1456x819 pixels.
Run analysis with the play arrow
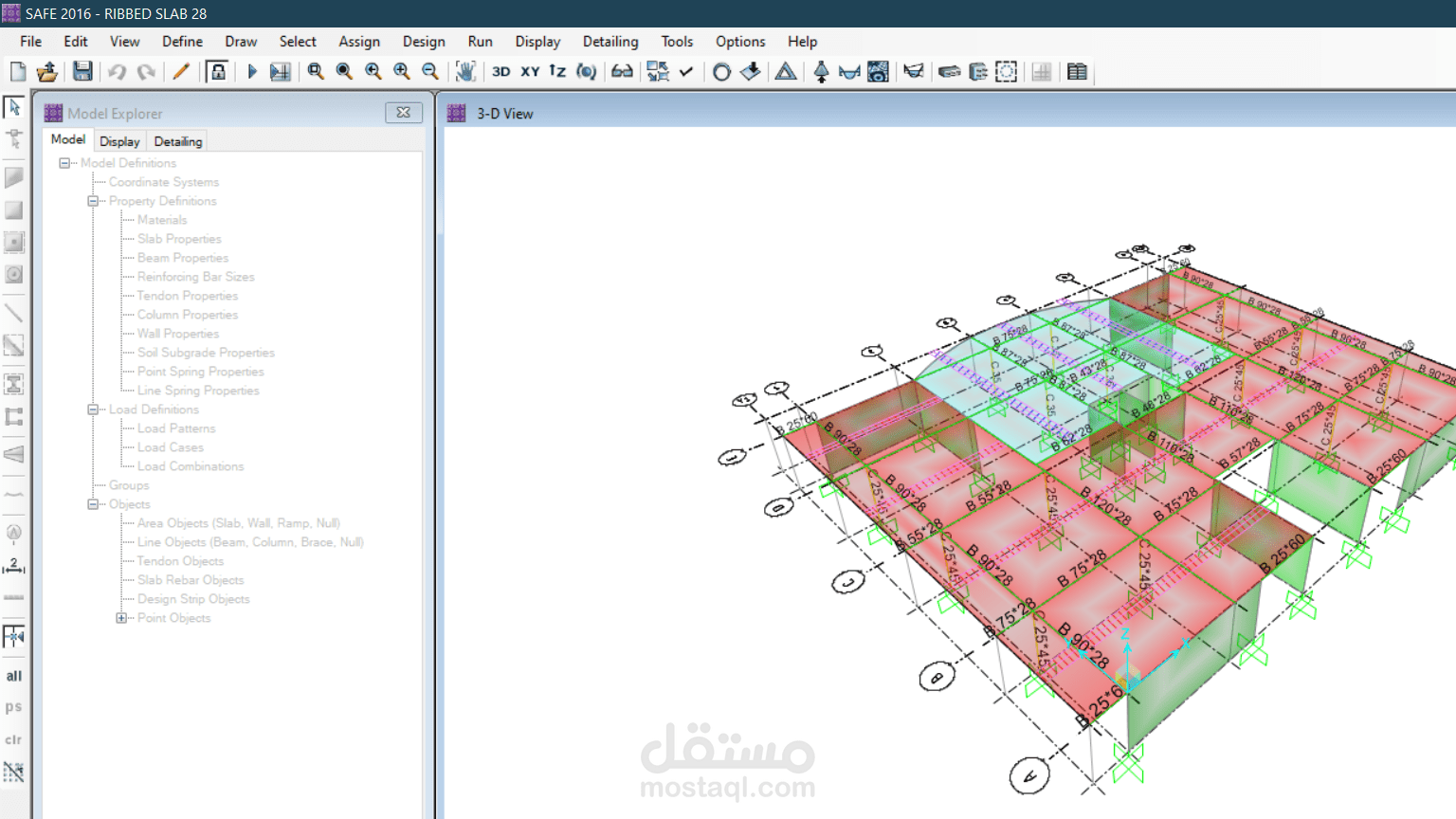[x=252, y=72]
